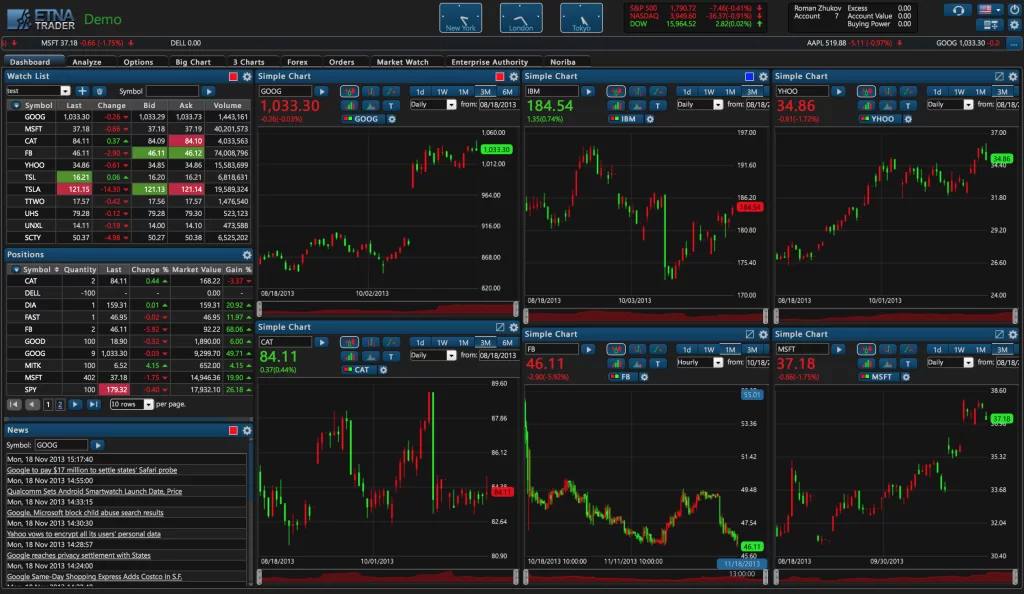This screenshot has height=594, width=1024.
Task: Toggle the red link square on GOOG chart
Action: [x=500, y=76]
